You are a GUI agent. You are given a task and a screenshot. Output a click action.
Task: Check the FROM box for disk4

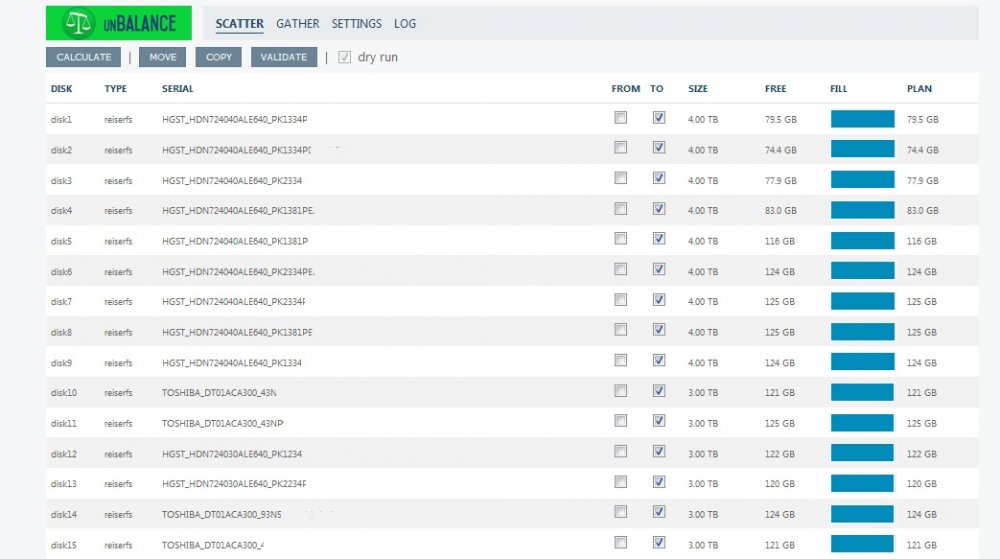tap(621, 208)
